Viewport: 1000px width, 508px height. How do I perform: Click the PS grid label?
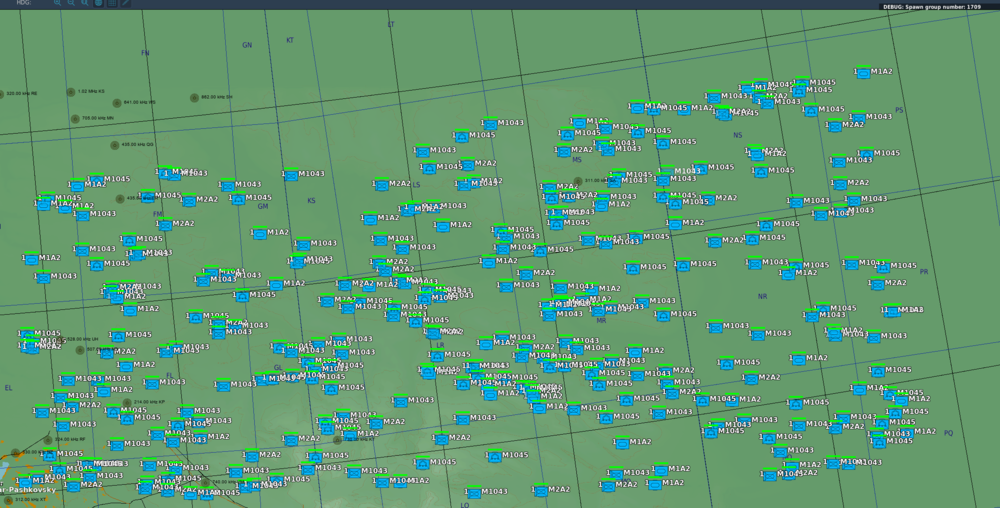(x=899, y=110)
